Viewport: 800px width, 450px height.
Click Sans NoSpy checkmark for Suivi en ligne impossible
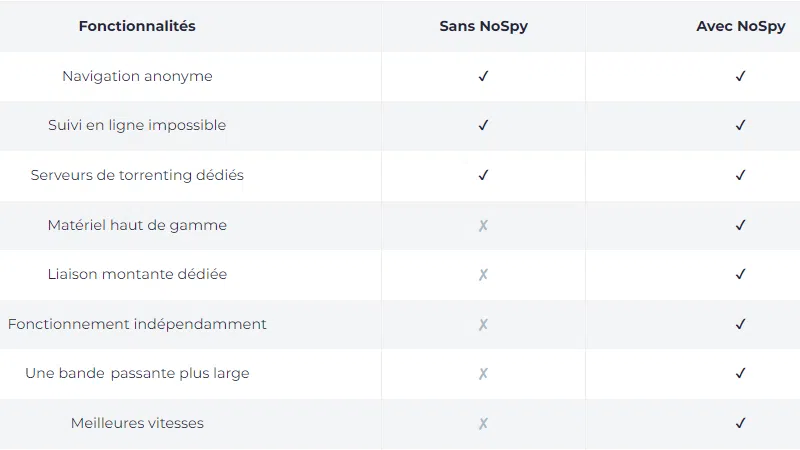point(483,125)
